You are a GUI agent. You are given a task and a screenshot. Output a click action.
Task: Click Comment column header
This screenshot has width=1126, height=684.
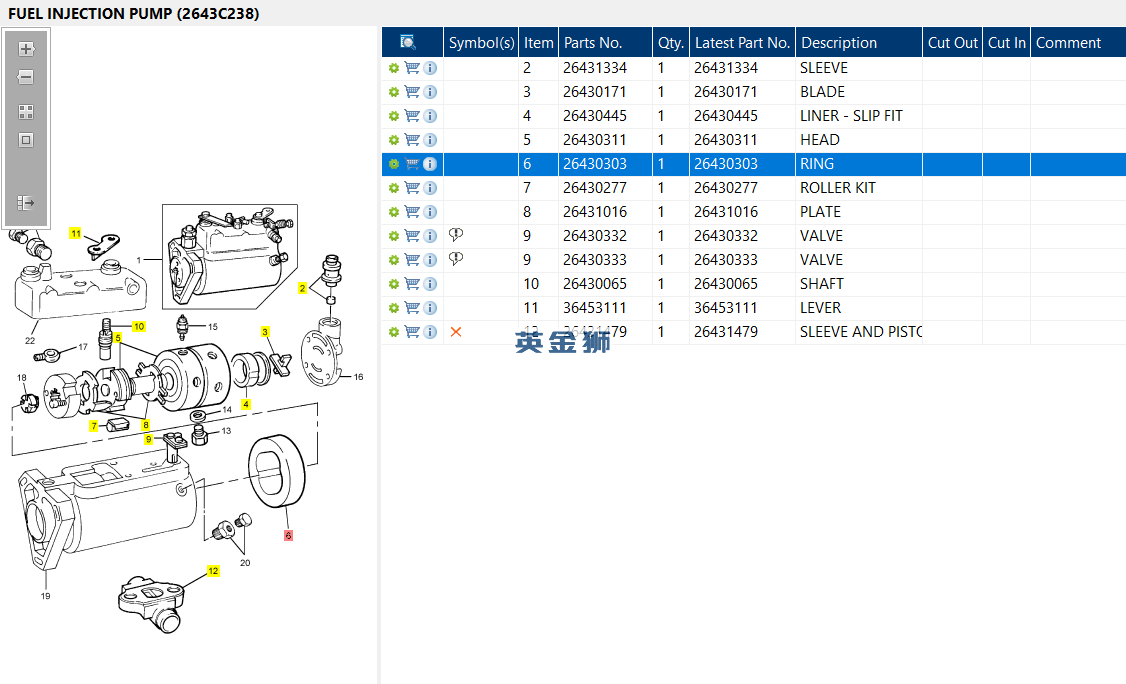click(1078, 42)
